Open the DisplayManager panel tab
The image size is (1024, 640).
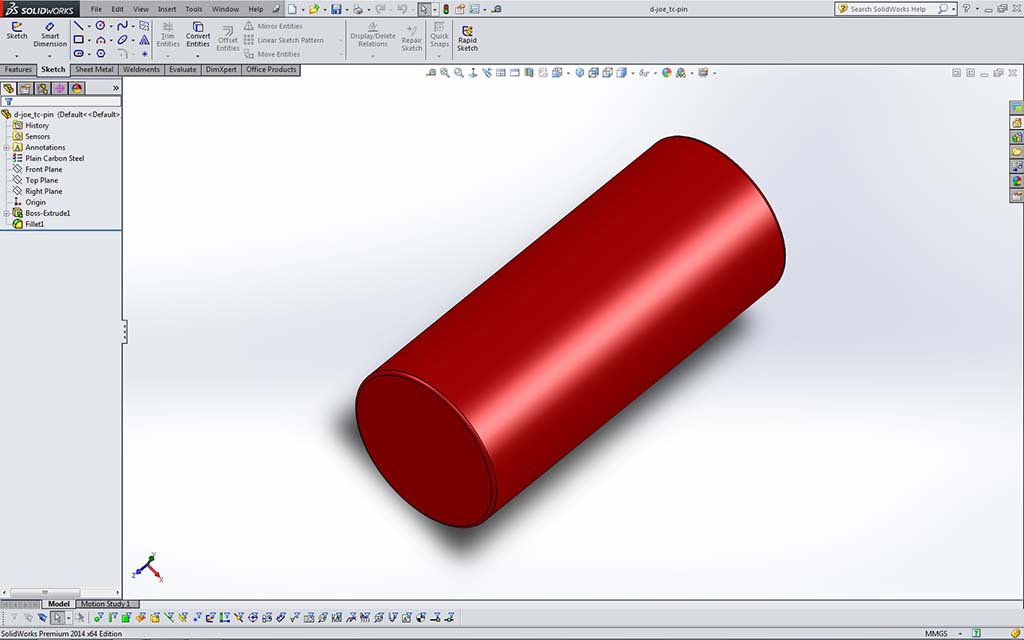[77, 88]
